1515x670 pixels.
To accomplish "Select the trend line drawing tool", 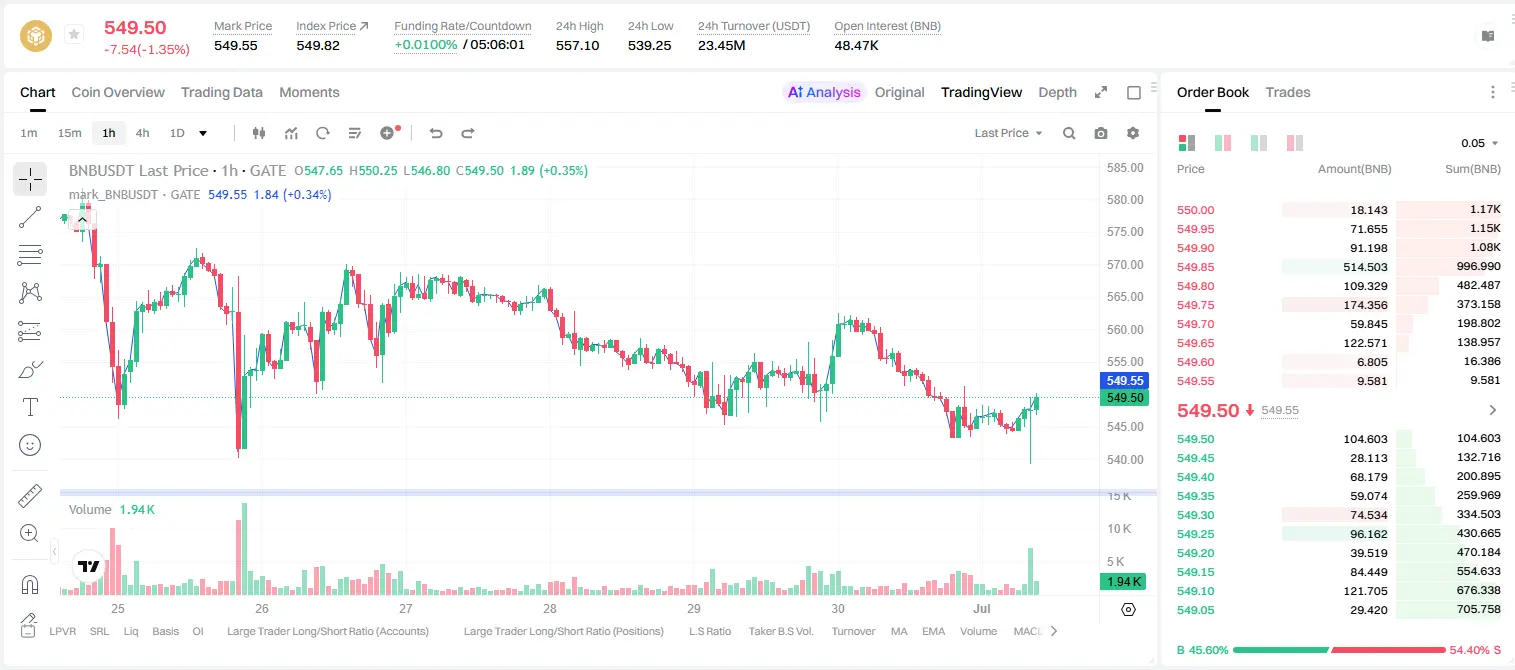I will [30, 217].
